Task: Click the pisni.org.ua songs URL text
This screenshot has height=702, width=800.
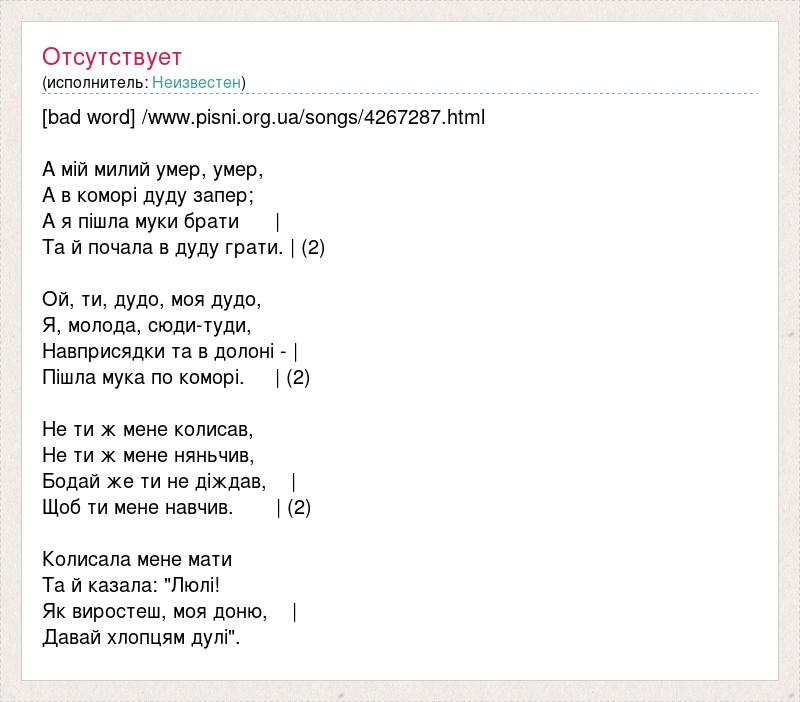Action: pos(313,117)
